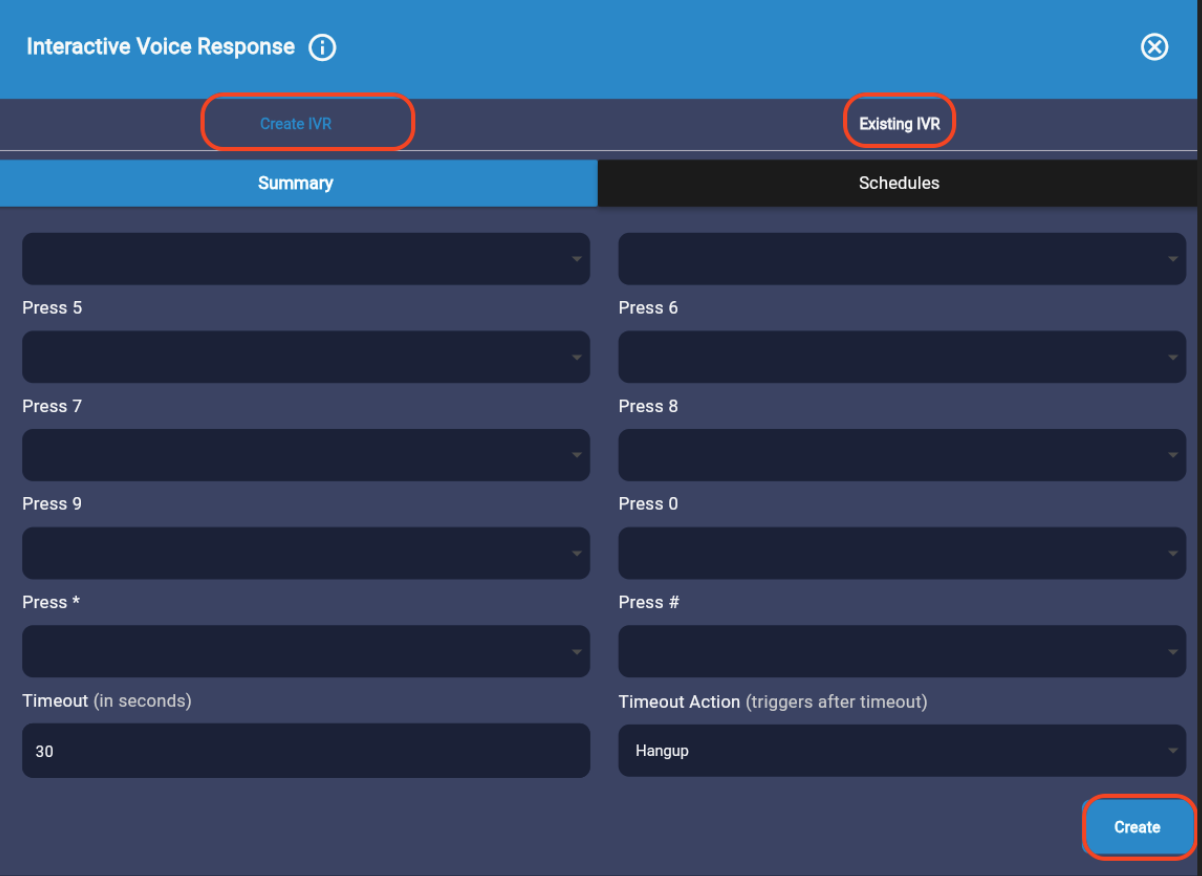This screenshot has width=1202, height=876.
Task: Open the Press 6 dropdown
Action: pyautogui.click(x=902, y=357)
